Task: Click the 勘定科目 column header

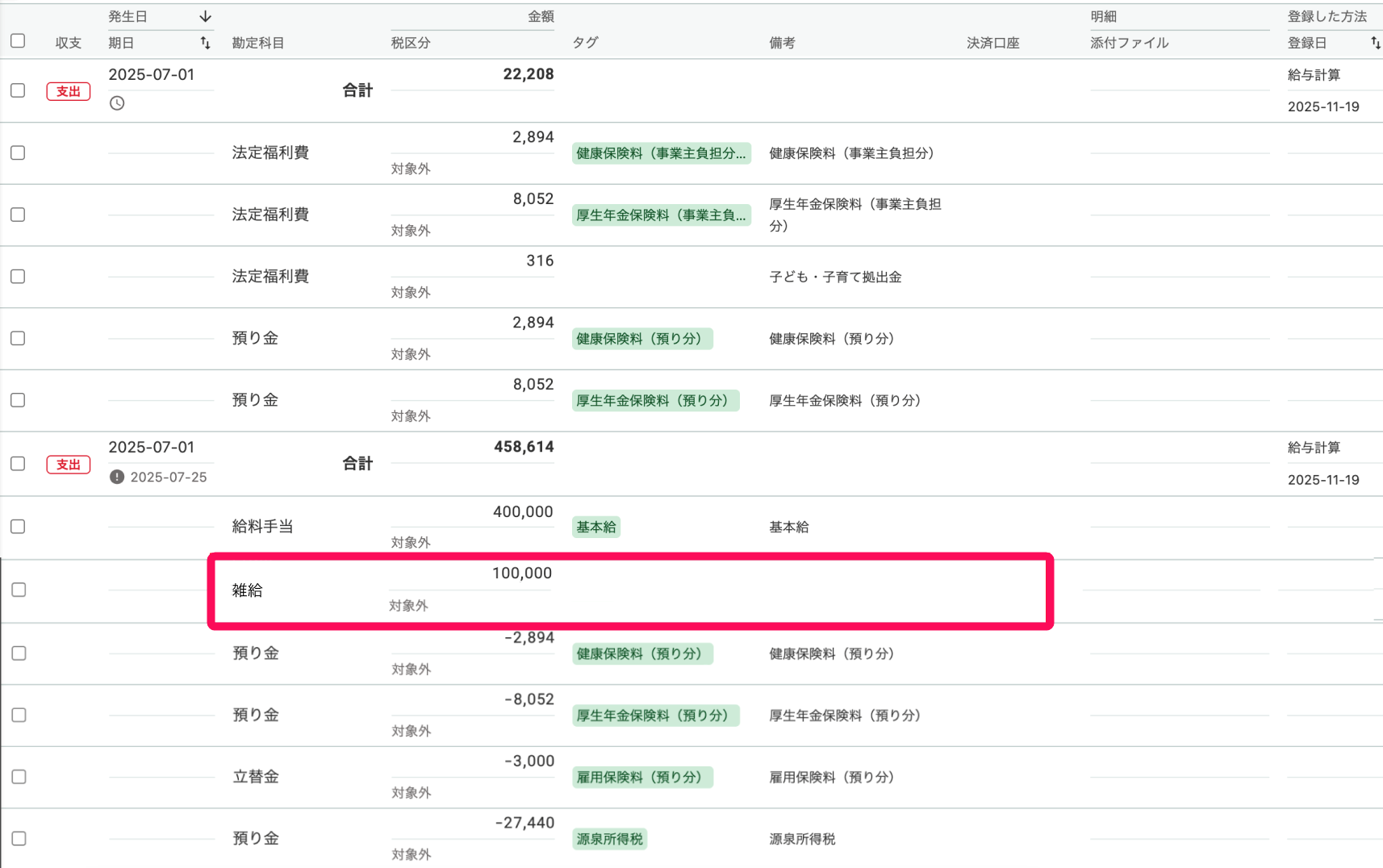Action: (x=258, y=43)
